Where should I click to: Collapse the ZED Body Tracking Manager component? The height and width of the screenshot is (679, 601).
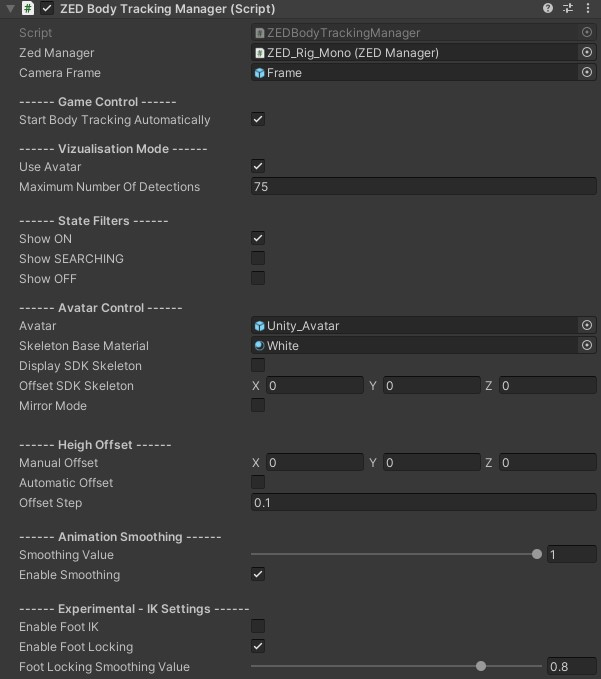click(x=10, y=8)
